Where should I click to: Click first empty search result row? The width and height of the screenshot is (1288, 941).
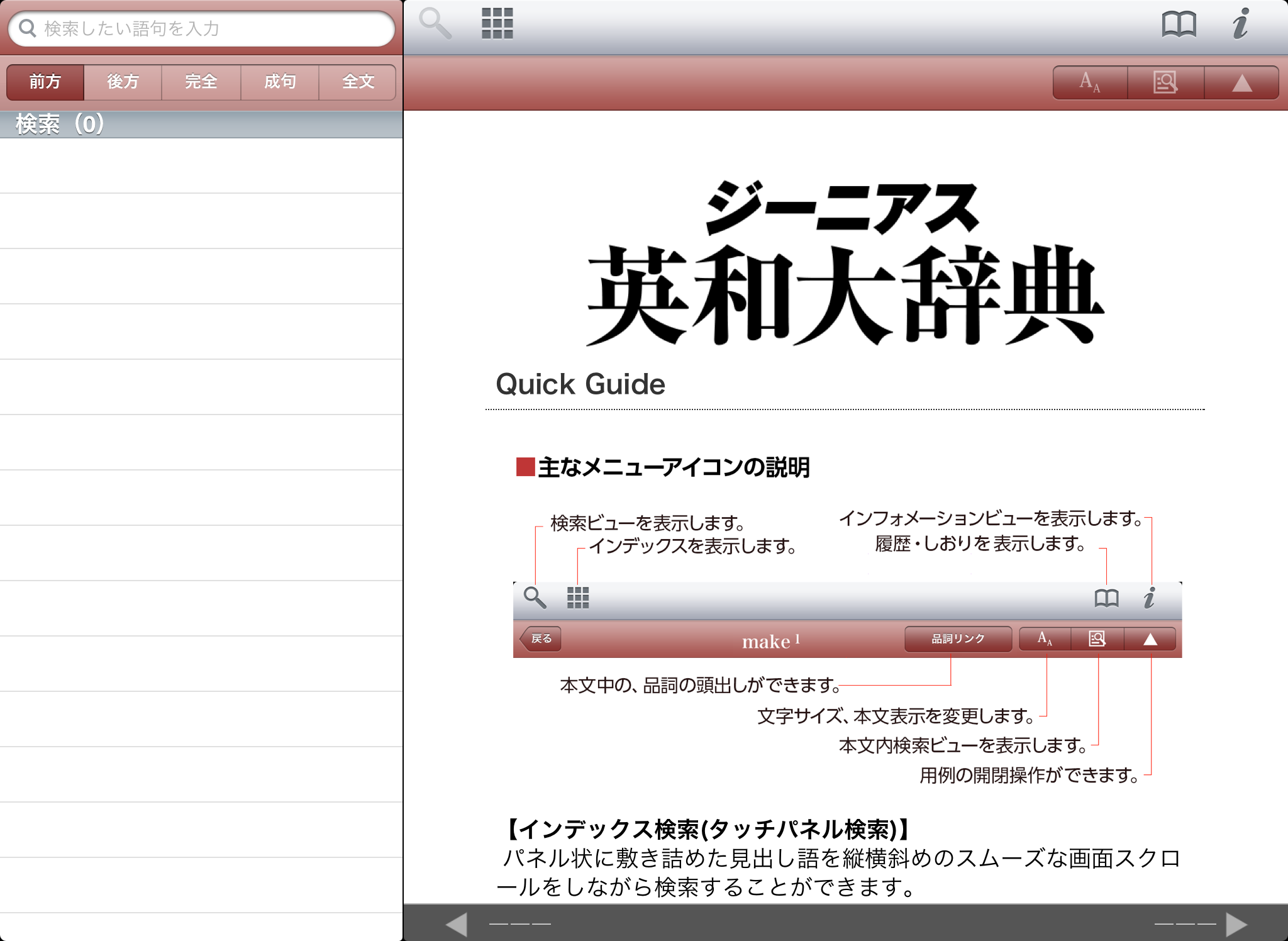click(201, 165)
